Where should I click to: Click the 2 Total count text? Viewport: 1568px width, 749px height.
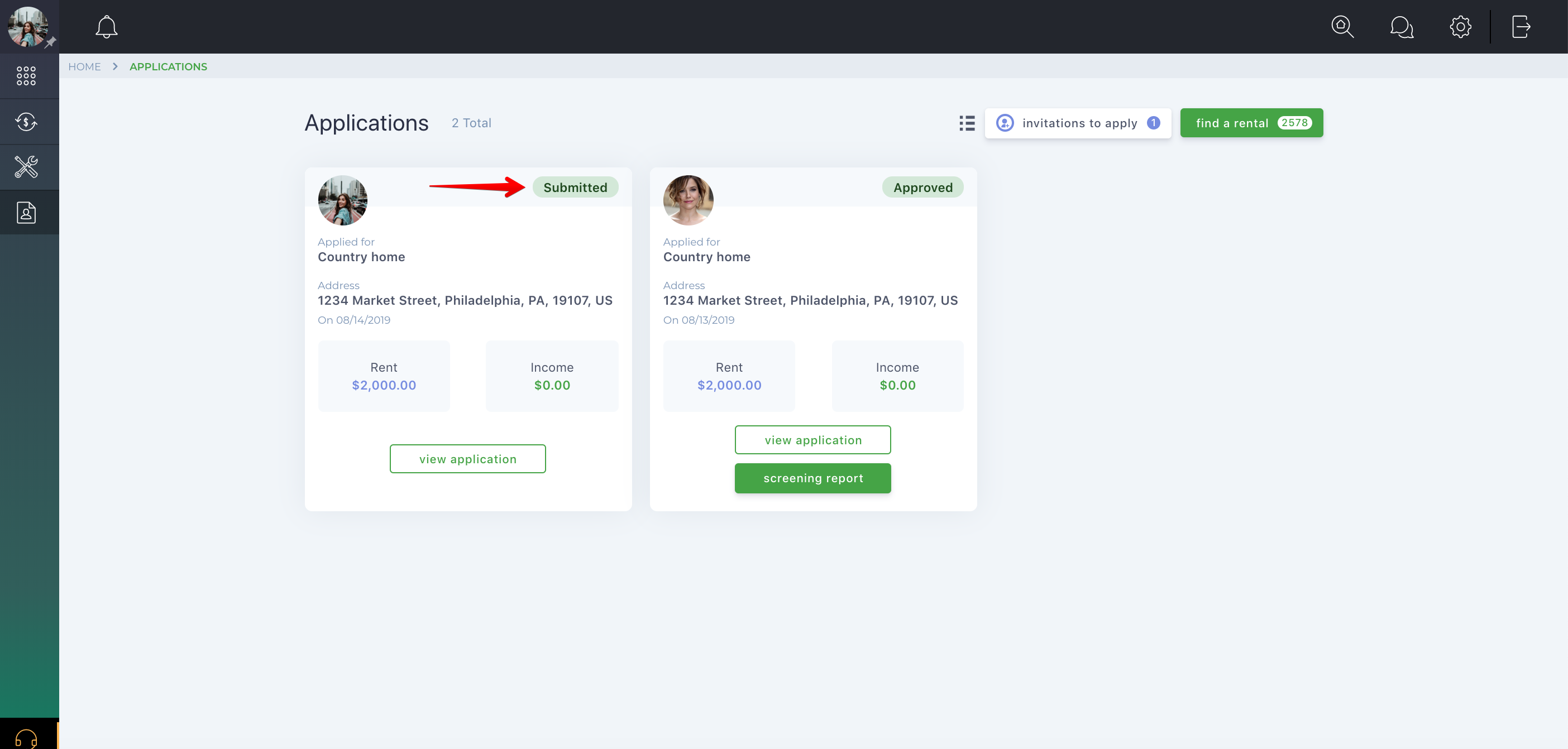pos(471,123)
